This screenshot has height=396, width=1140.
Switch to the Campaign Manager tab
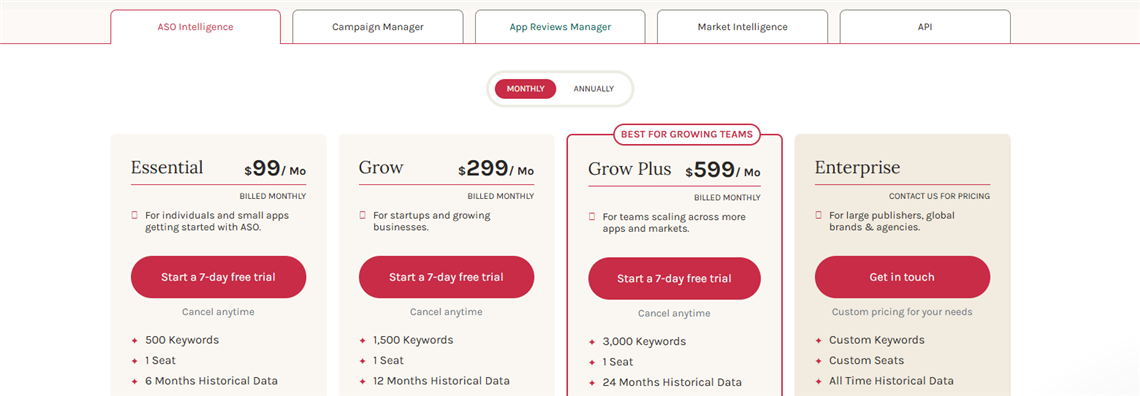[x=378, y=27]
